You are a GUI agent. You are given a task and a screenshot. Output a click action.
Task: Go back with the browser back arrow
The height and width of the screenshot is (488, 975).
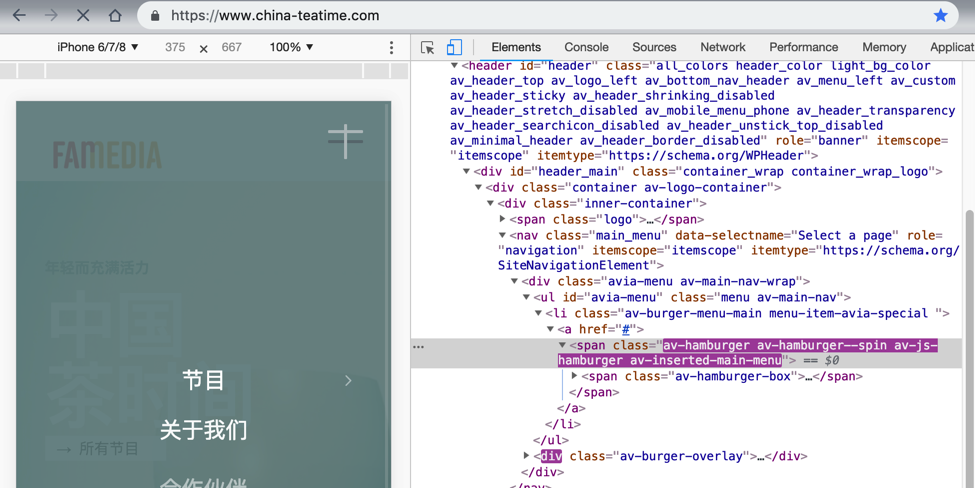coord(19,16)
